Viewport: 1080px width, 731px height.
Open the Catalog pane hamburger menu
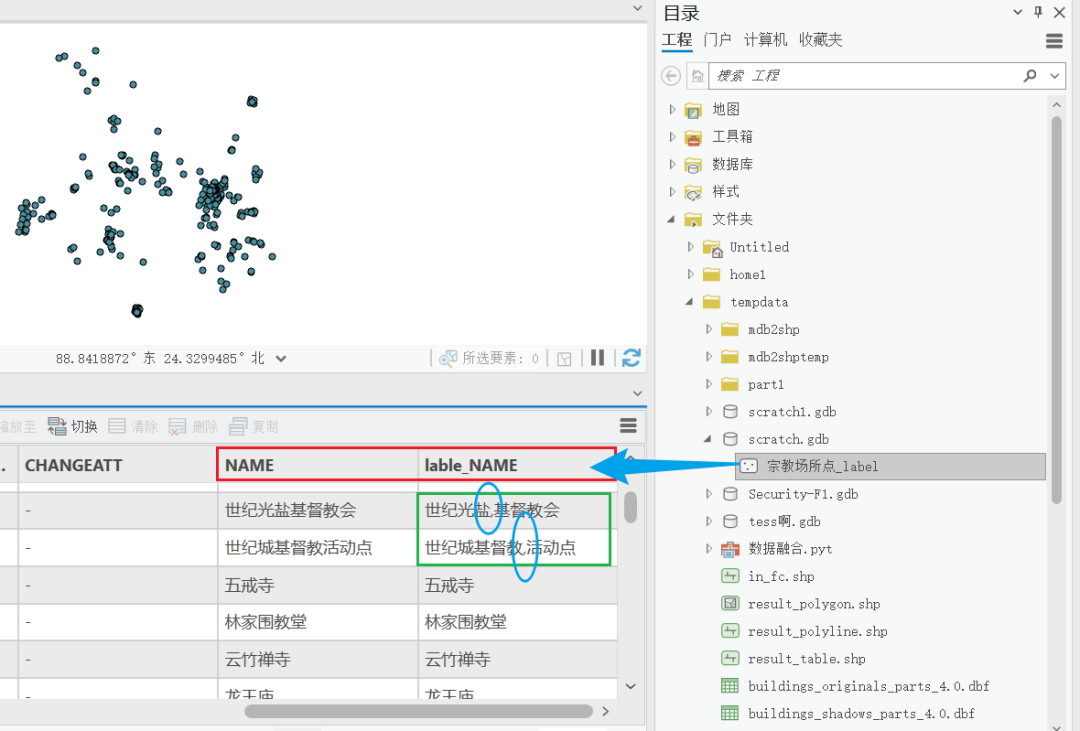point(1053,41)
